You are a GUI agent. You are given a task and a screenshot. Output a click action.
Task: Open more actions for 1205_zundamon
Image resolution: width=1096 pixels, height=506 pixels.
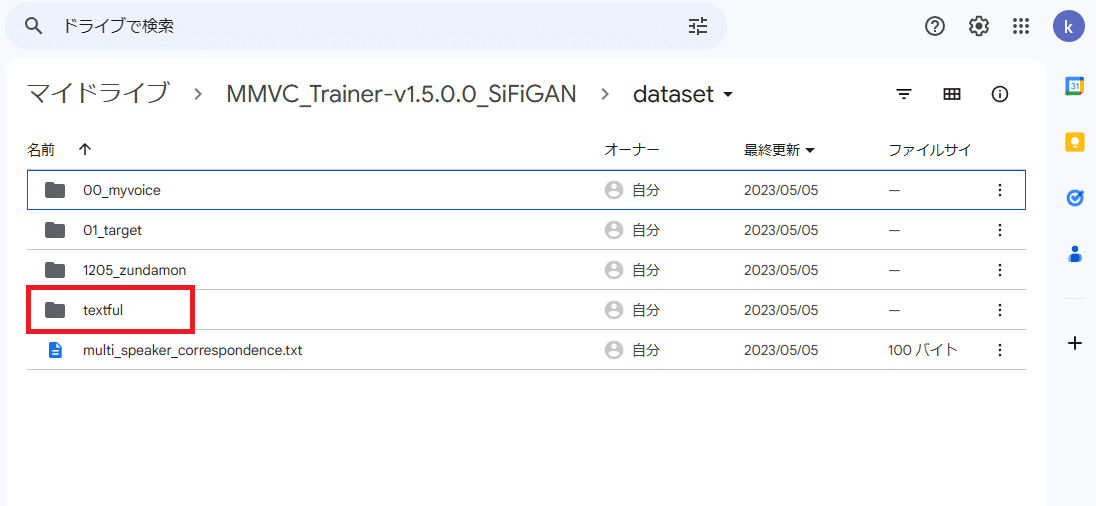pyautogui.click(x=1000, y=270)
